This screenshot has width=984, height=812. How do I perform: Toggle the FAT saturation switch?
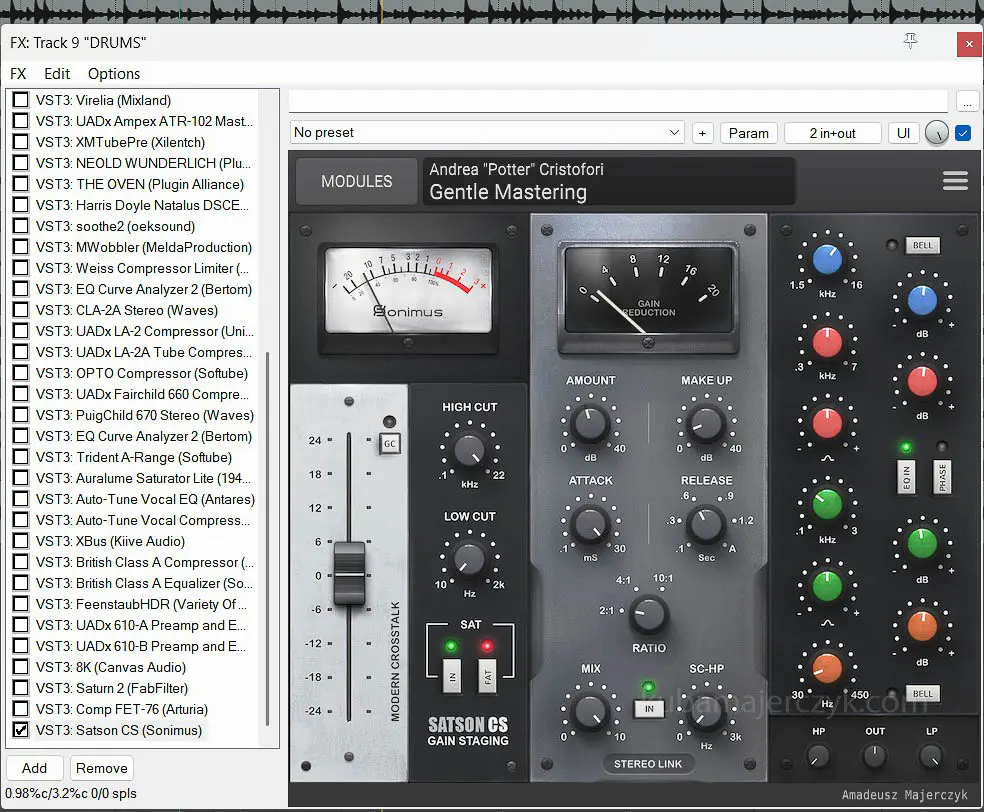(x=488, y=677)
